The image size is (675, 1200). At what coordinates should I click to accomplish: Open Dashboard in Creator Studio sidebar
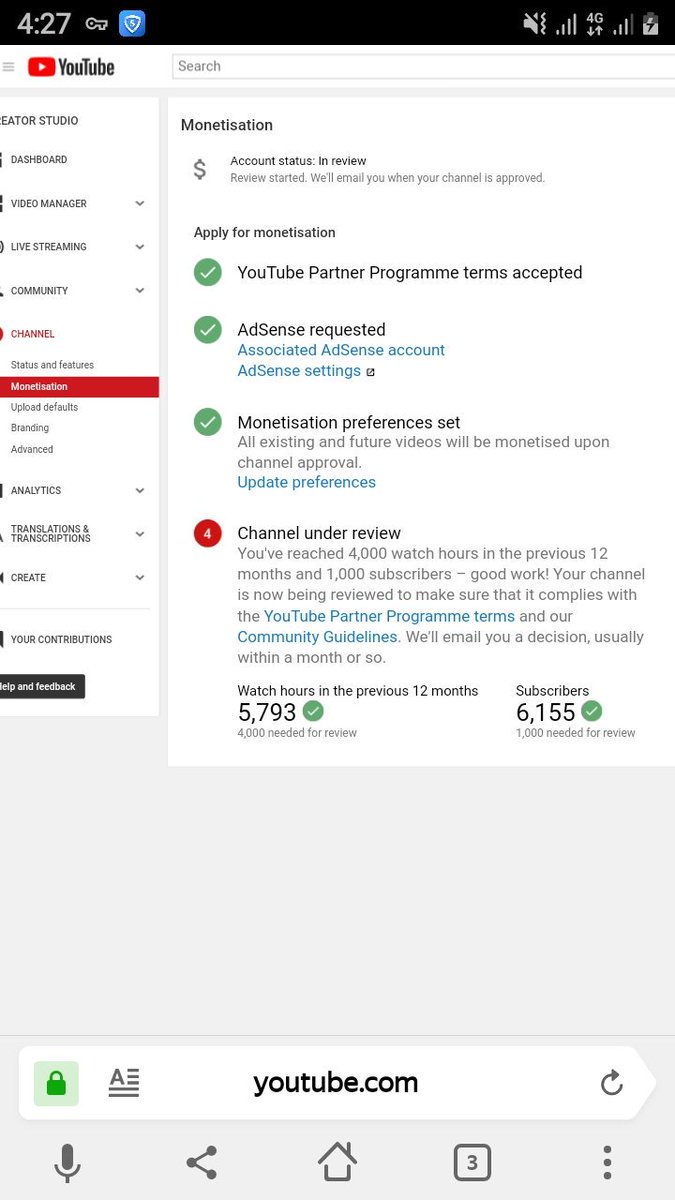pos(39,160)
